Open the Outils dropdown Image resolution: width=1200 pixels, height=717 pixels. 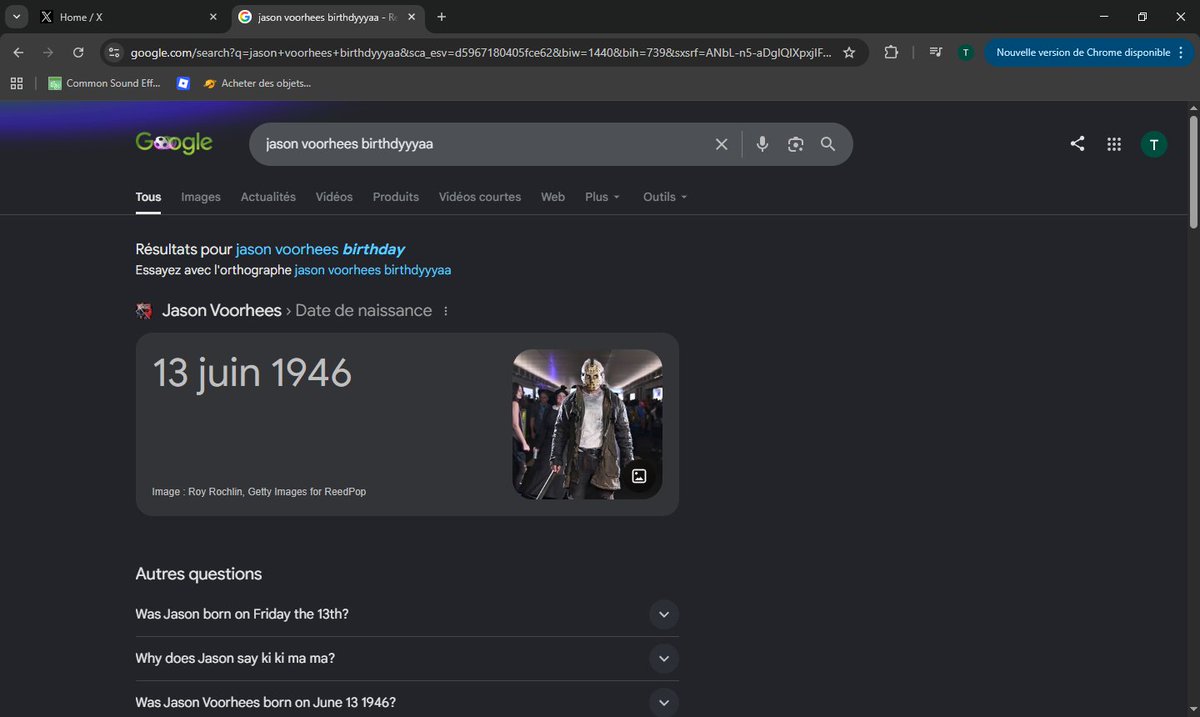[665, 197]
